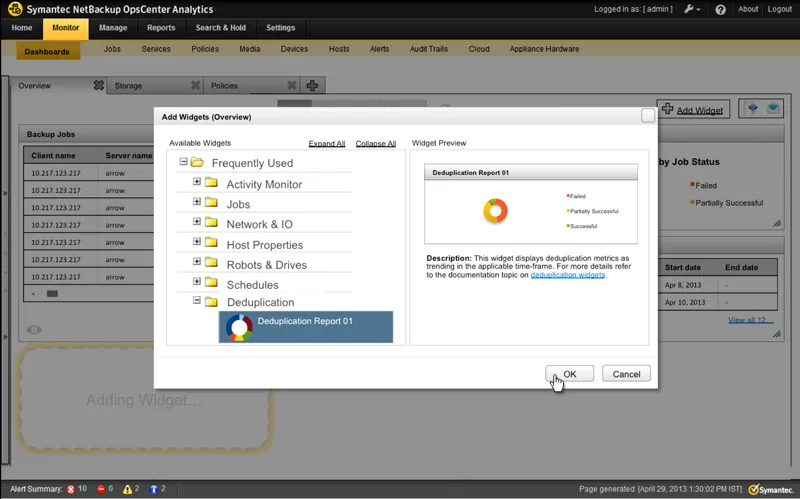Click the widget preview donut chart
The image size is (800, 499).
495,211
